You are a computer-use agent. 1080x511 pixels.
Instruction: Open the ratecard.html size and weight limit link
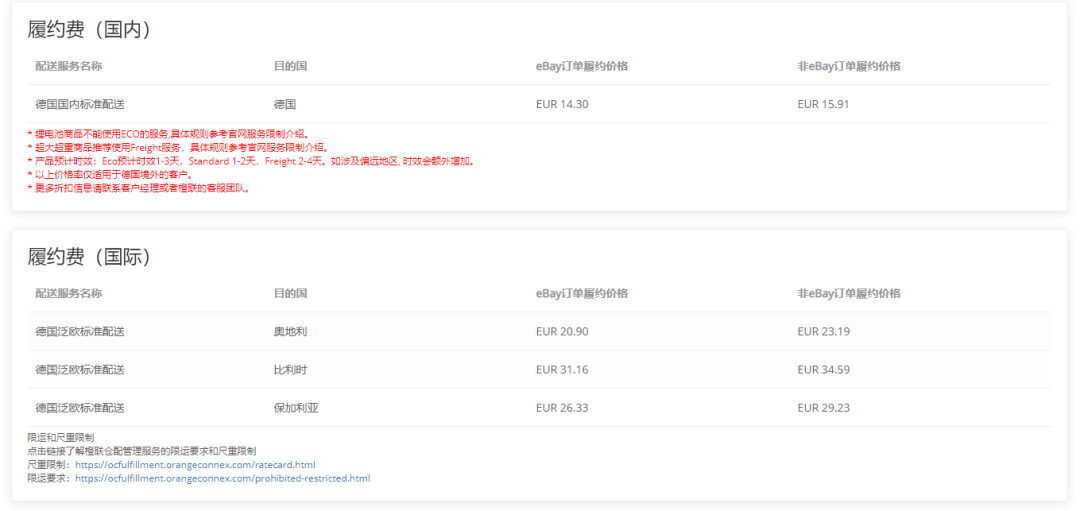[195, 465]
